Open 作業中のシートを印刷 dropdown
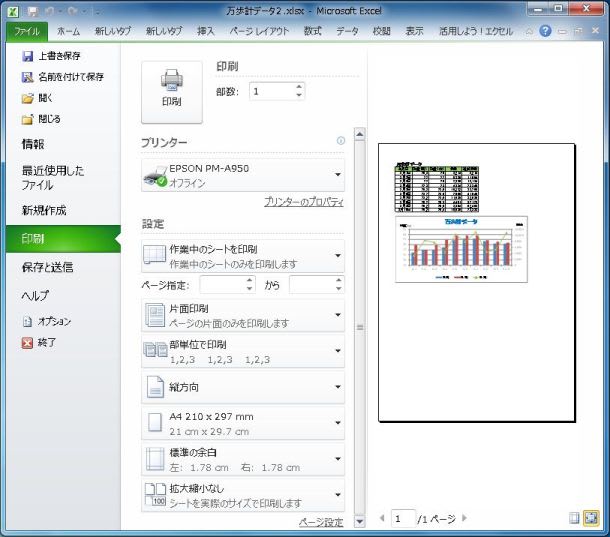This screenshot has width=610, height=537. tap(337, 255)
